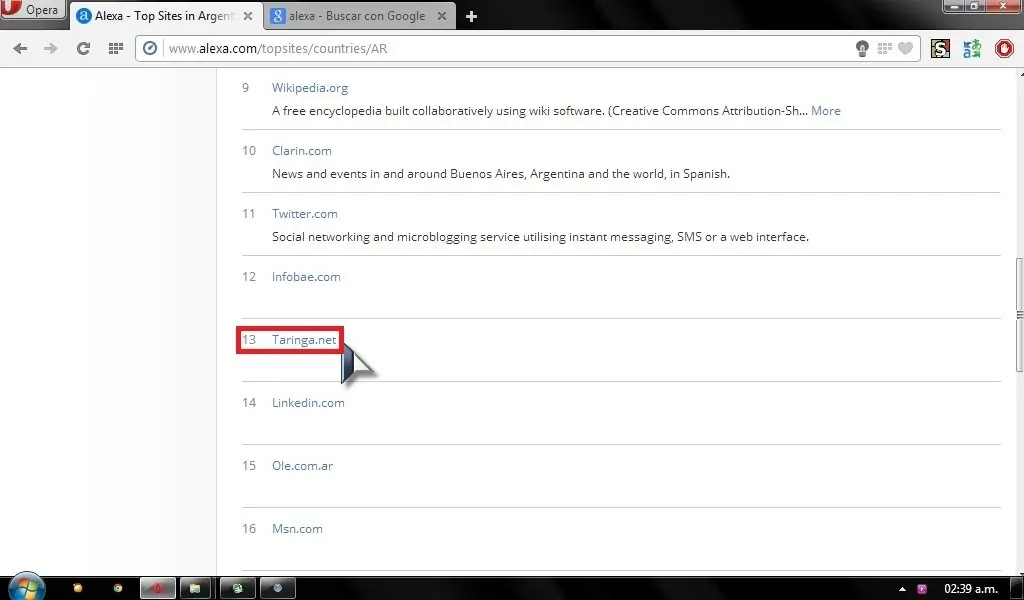Open the Infobae.com link
This screenshot has width=1024, height=600.
tap(306, 277)
